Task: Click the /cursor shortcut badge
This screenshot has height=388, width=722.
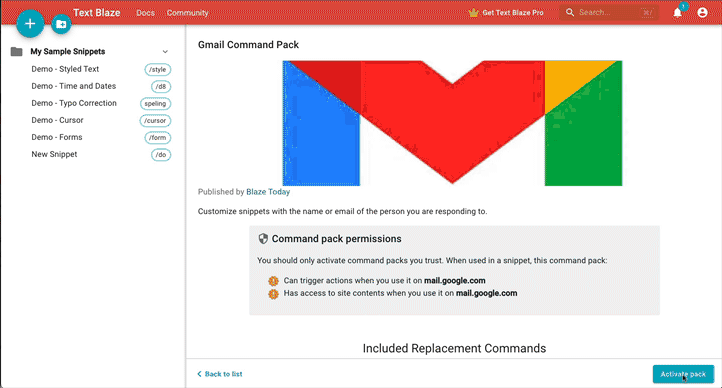Action: pyautogui.click(x=155, y=121)
